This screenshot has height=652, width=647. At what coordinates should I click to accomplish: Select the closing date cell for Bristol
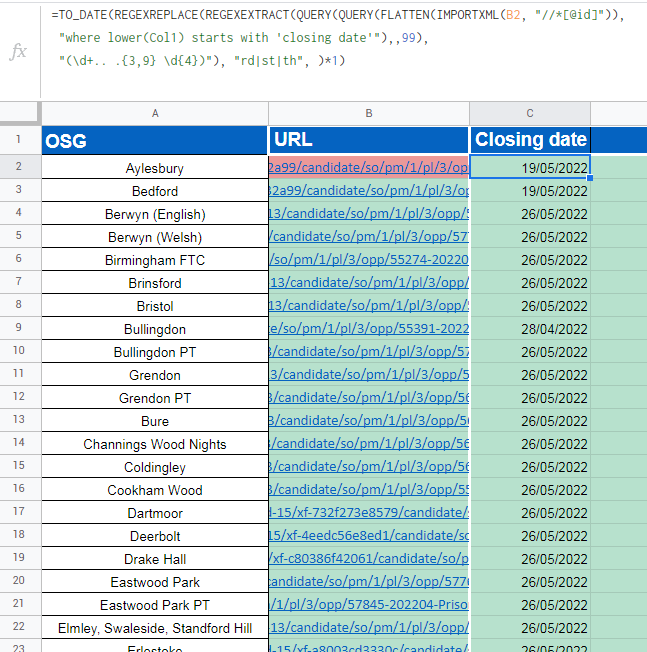point(530,306)
